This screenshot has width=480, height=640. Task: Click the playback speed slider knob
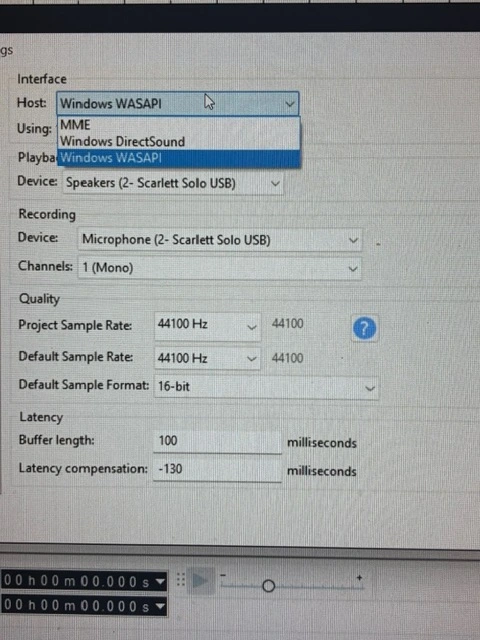[268, 586]
